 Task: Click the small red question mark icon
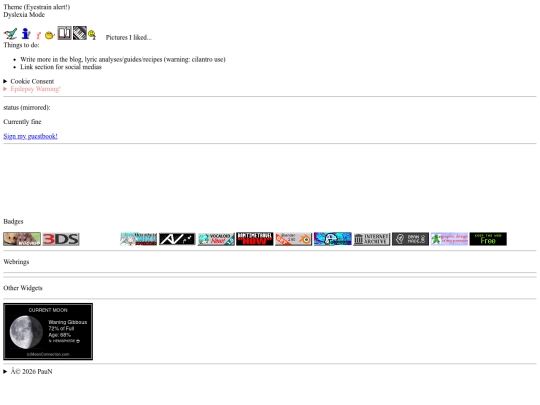point(38,35)
